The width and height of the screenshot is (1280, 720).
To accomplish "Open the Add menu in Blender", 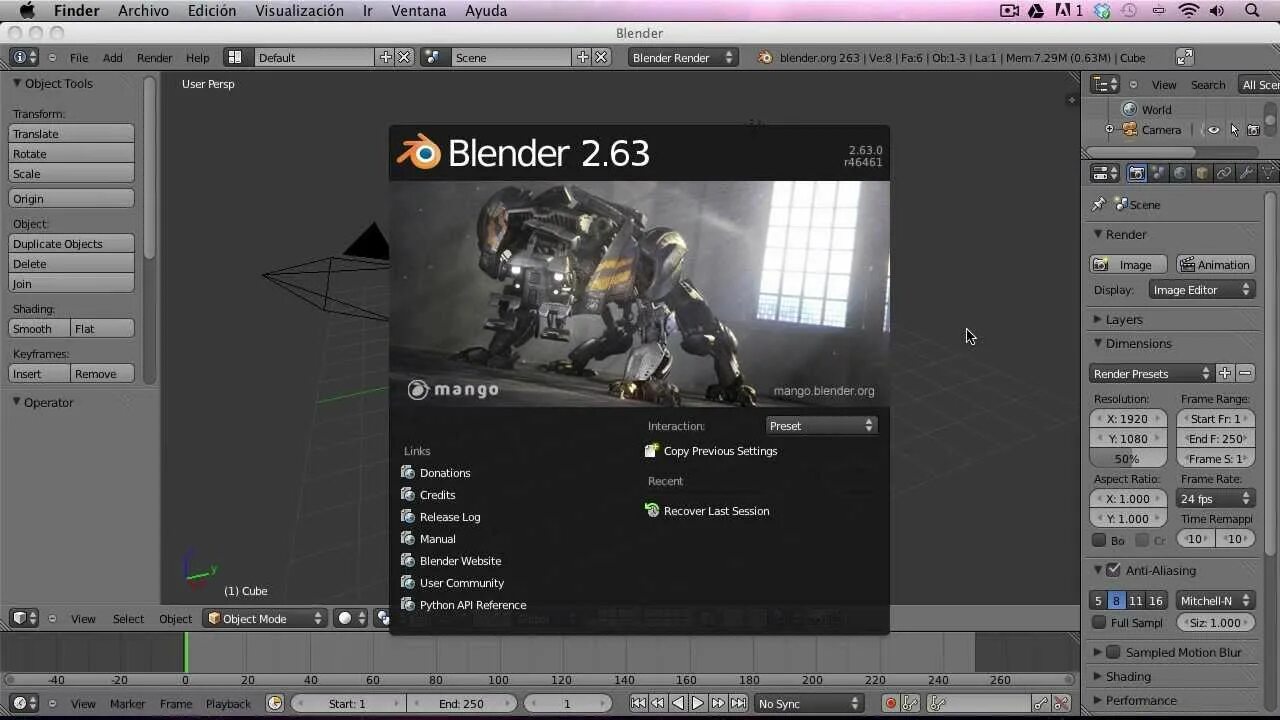I will pyautogui.click(x=113, y=58).
